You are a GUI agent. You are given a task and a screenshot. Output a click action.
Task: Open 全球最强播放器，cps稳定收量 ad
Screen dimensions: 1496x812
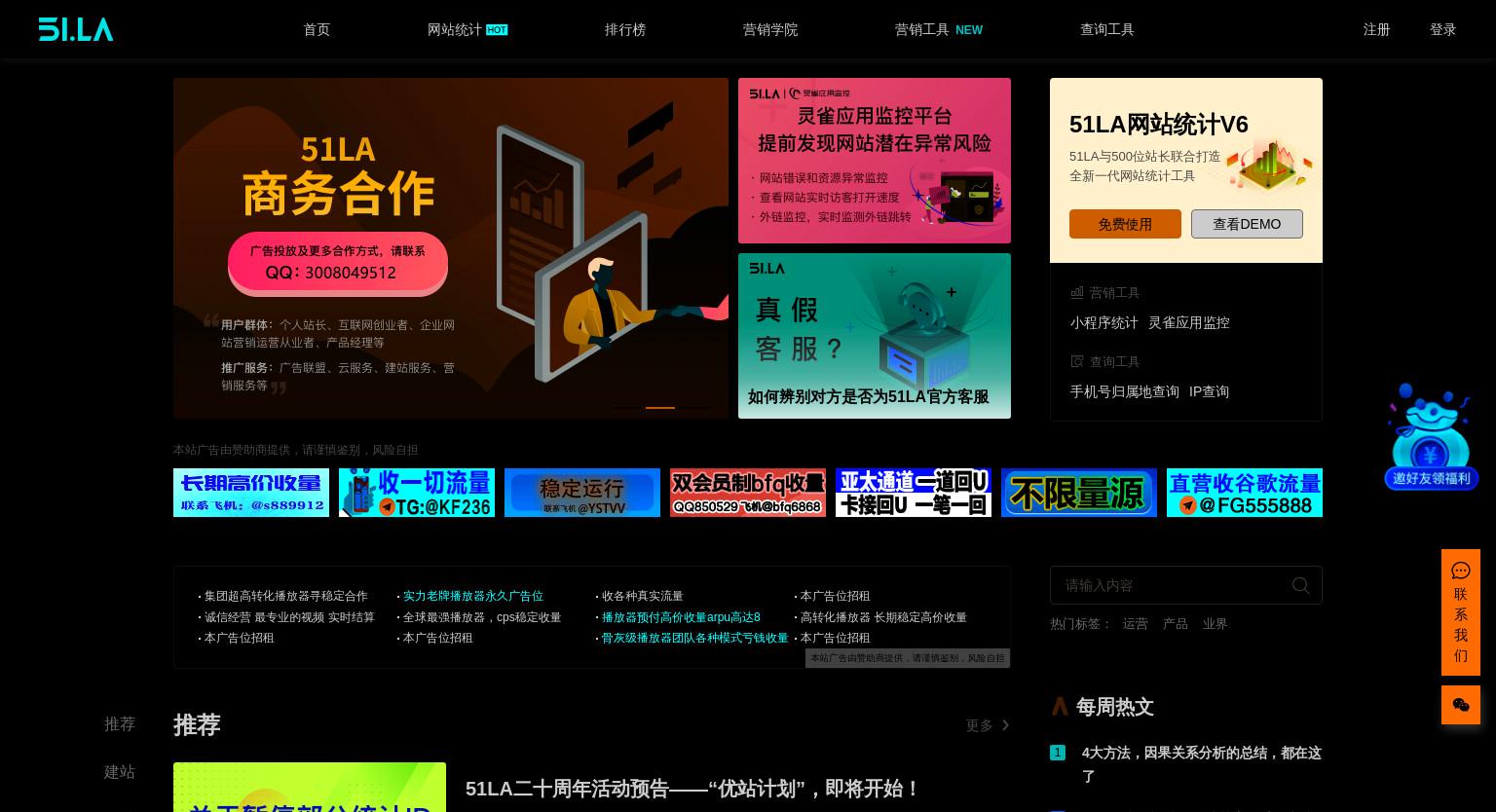[482, 617]
